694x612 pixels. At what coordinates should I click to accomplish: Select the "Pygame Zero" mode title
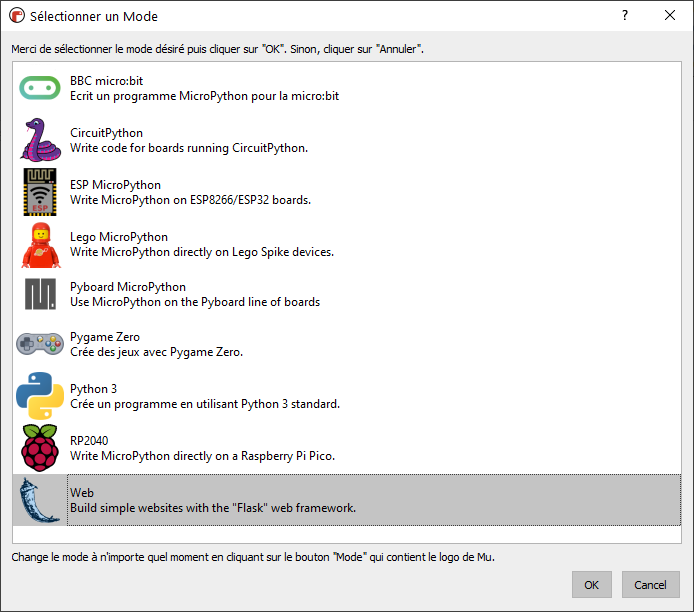pyautogui.click(x=104, y=337)
